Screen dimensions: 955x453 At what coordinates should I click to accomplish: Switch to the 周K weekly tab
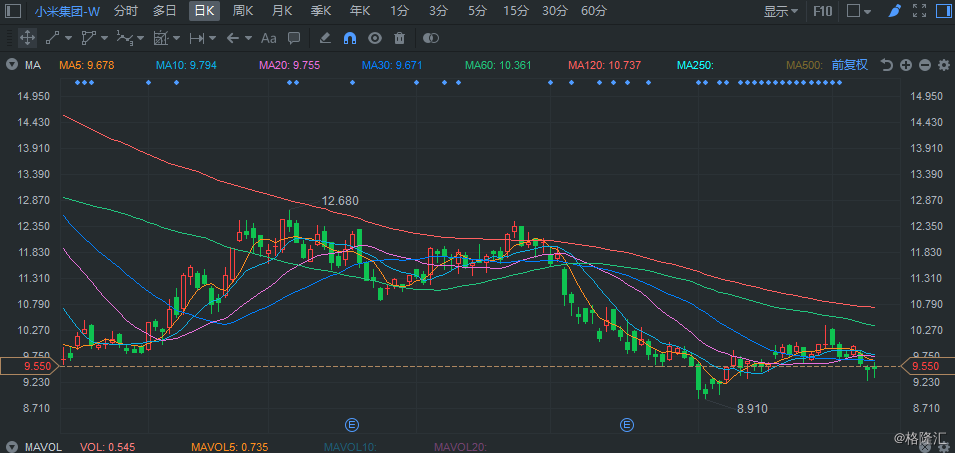tap(243, 10)
